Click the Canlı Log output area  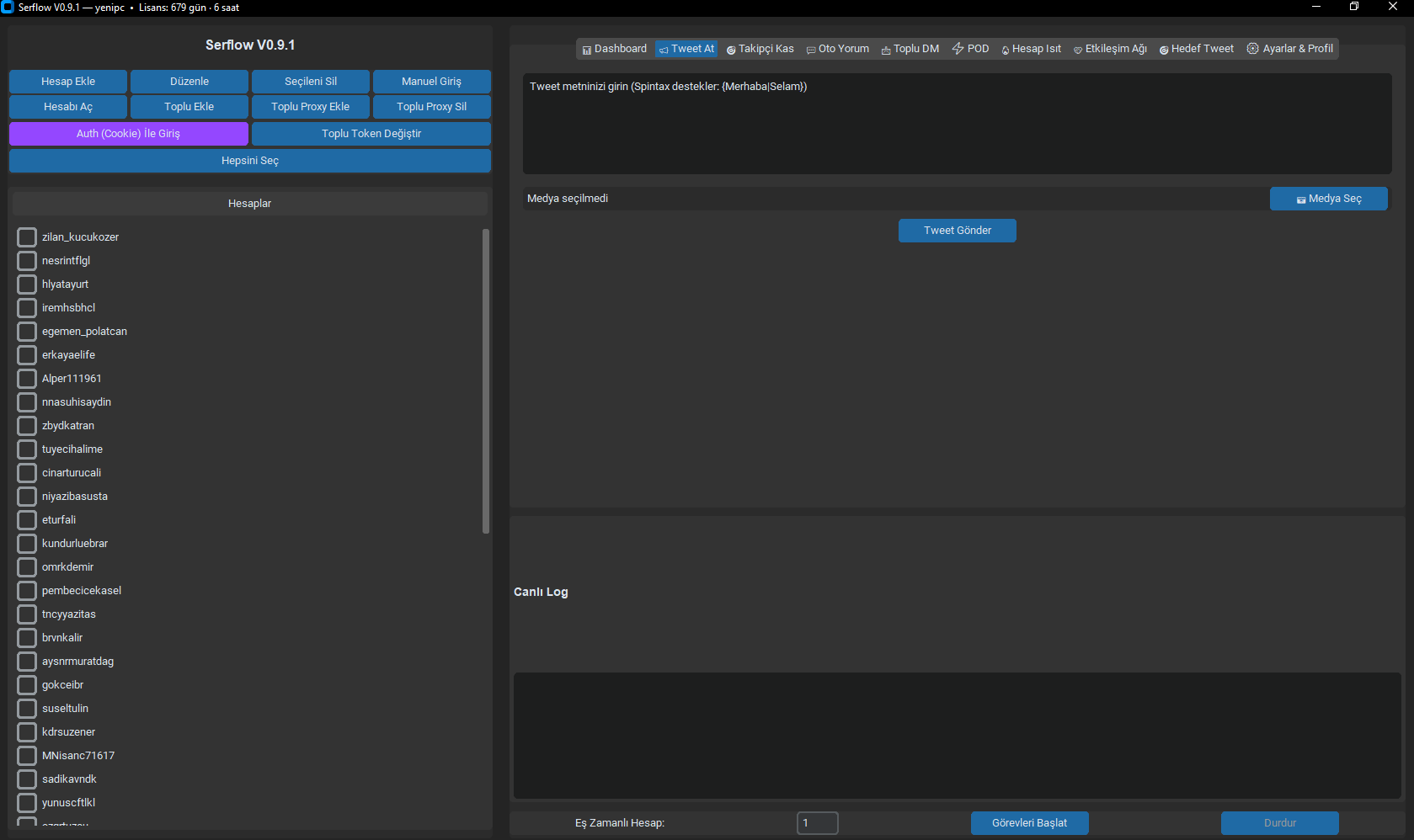click(x=957, y=736)
